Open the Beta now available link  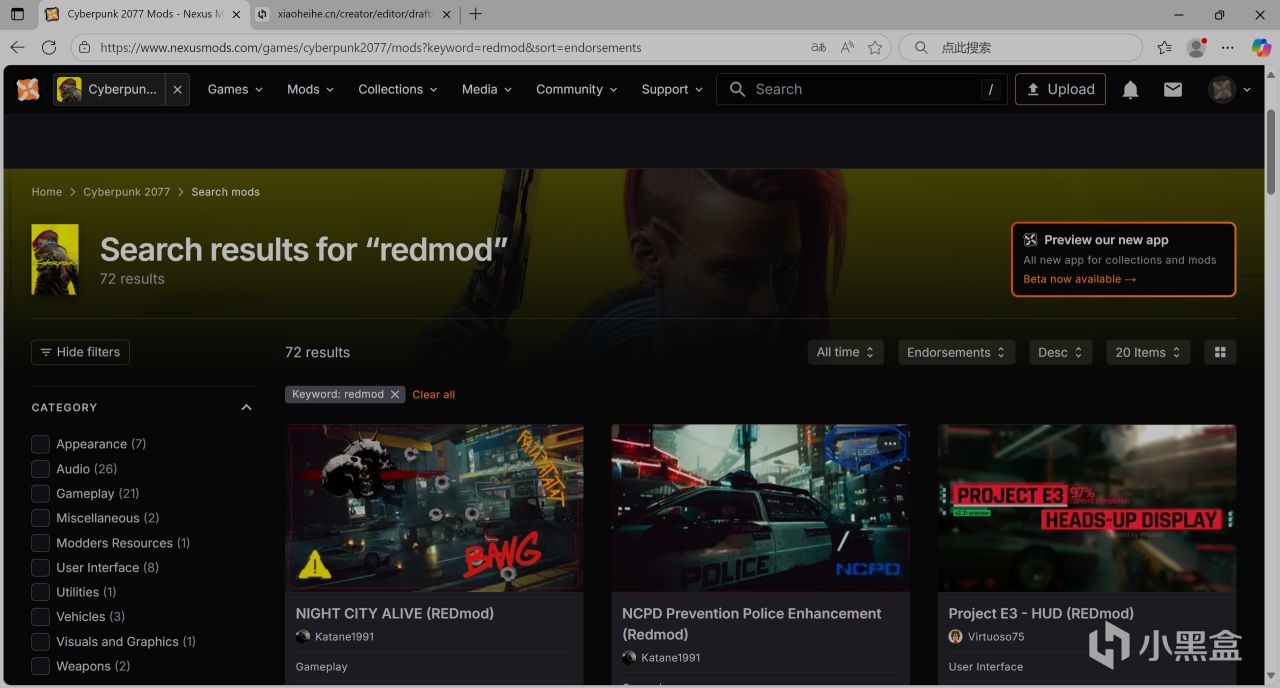1079,279
